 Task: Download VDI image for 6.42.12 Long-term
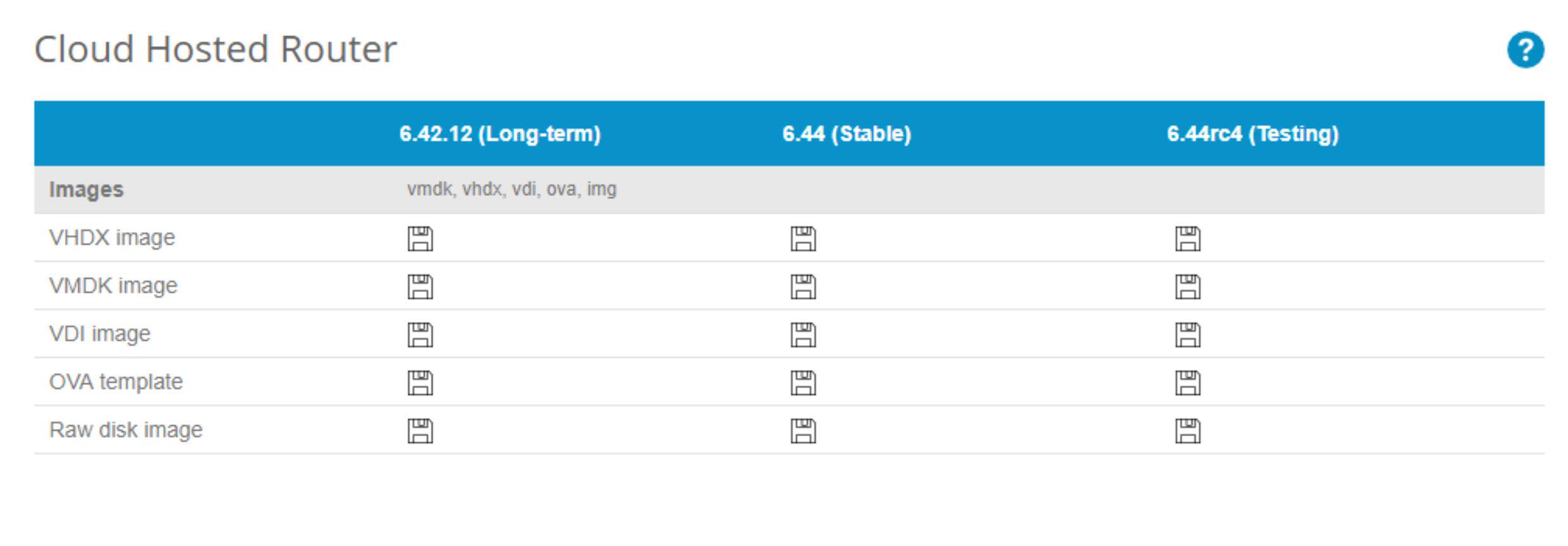420,335
